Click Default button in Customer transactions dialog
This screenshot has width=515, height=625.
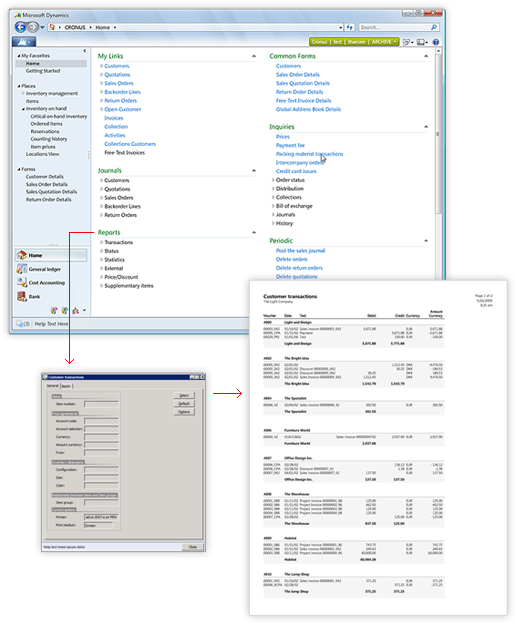pos(184,403)
